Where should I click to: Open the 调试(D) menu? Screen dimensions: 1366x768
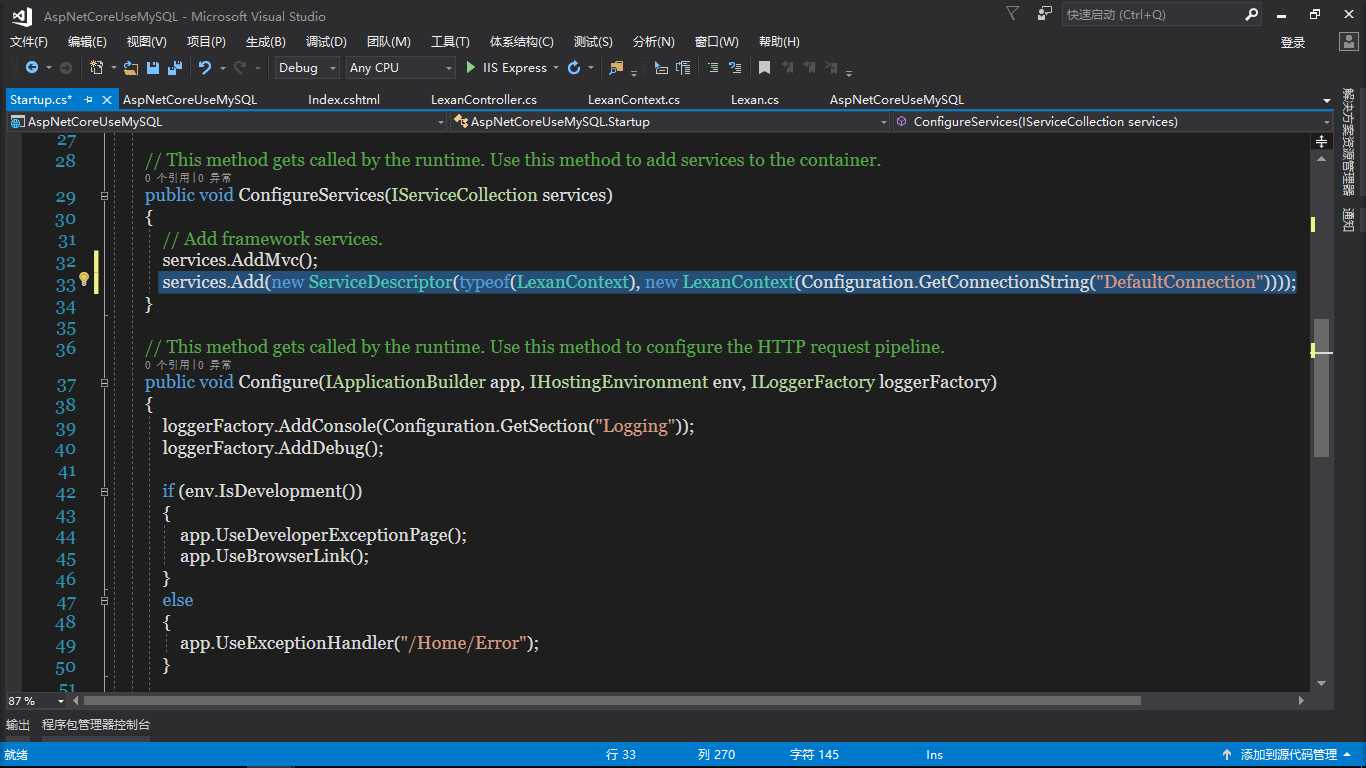pos(326,42)
